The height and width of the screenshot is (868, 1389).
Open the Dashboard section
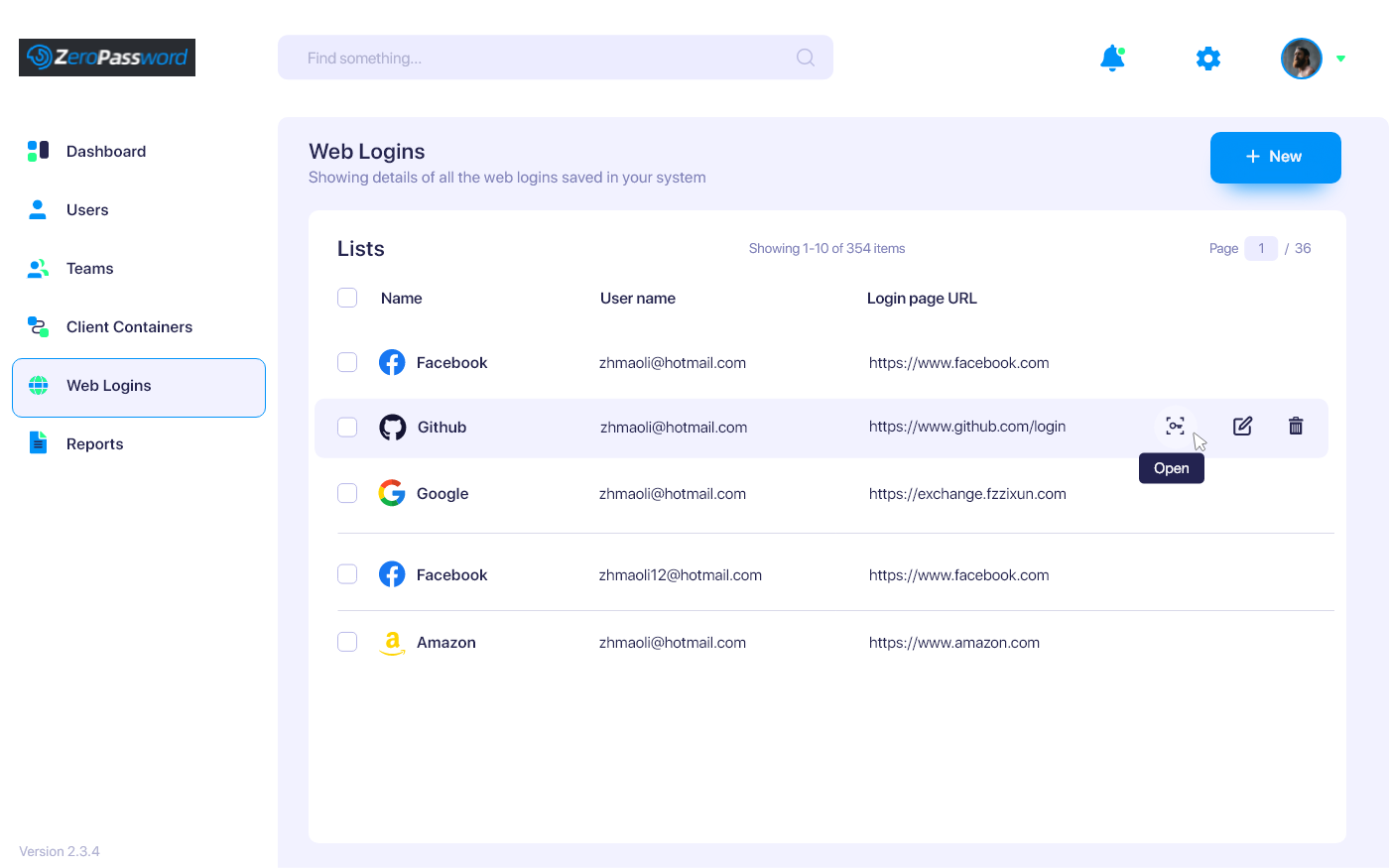[106, 152]
